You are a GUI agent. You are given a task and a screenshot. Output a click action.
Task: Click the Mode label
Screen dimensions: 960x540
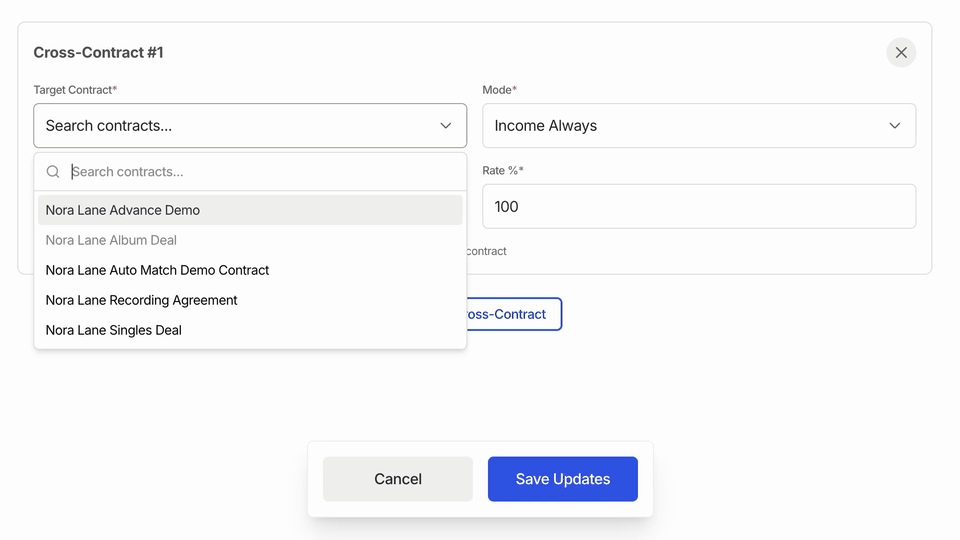[x=500, y=90]
